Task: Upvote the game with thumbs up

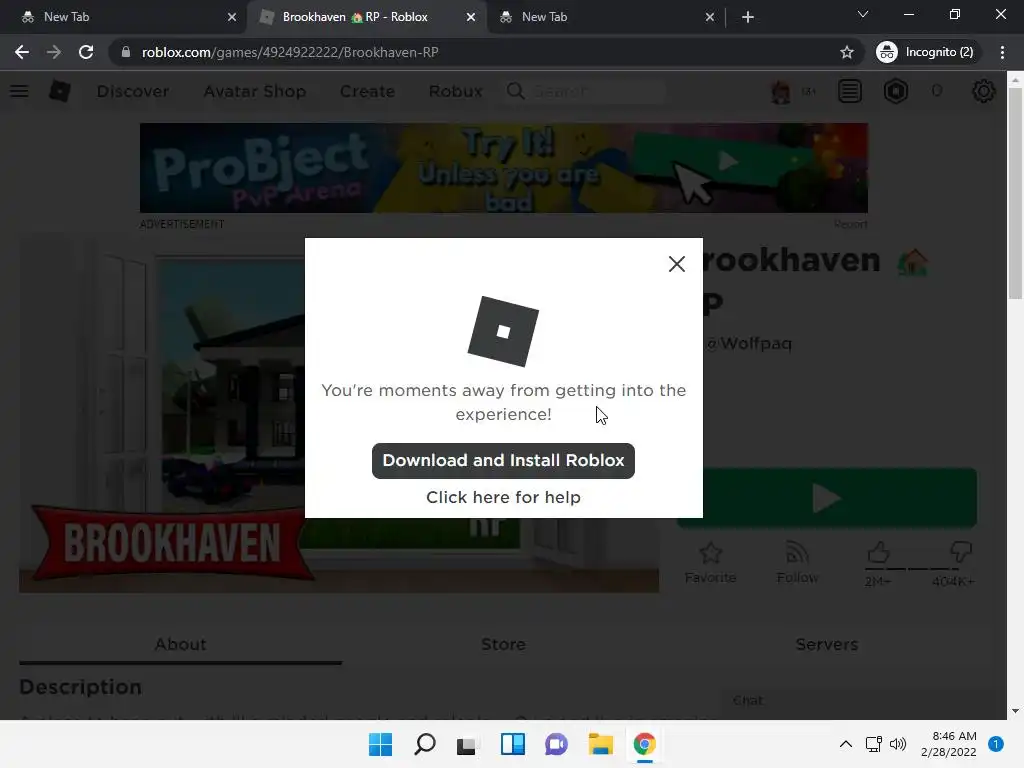Action: 878,553
